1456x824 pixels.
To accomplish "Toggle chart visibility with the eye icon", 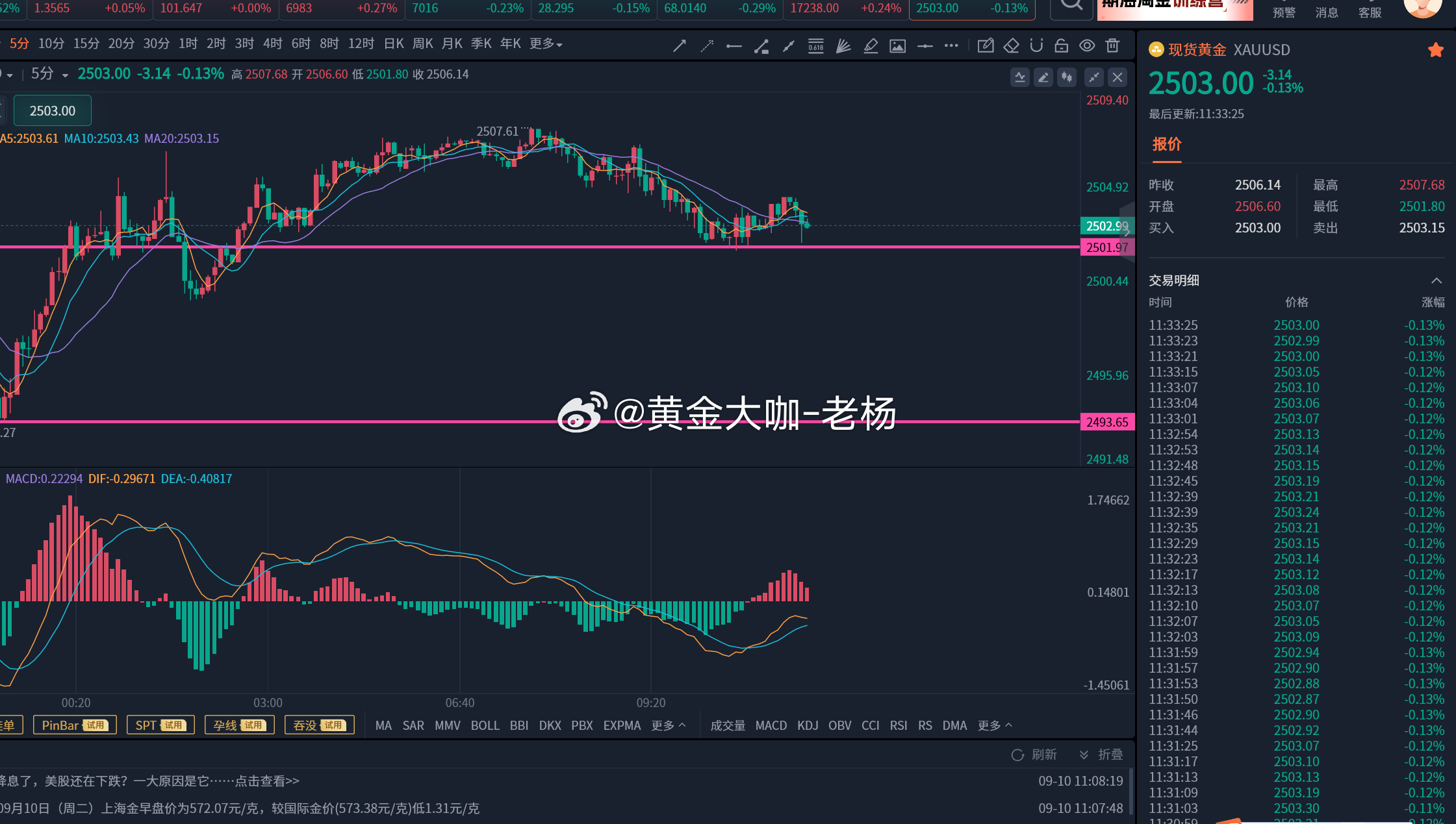I will pyautogui.click(x=1086, y=45).
